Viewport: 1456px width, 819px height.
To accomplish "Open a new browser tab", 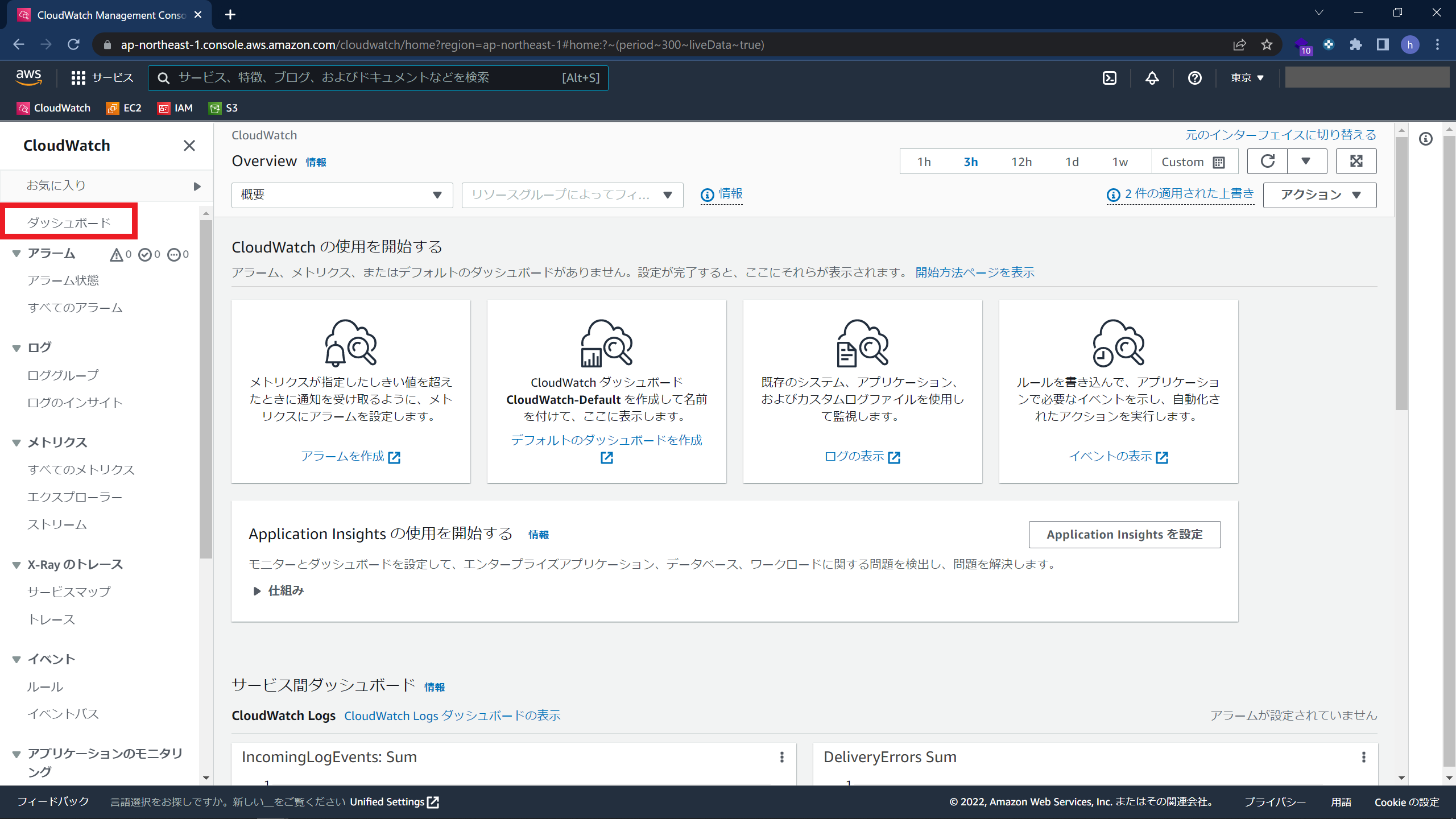I will [x=230, y=15].
